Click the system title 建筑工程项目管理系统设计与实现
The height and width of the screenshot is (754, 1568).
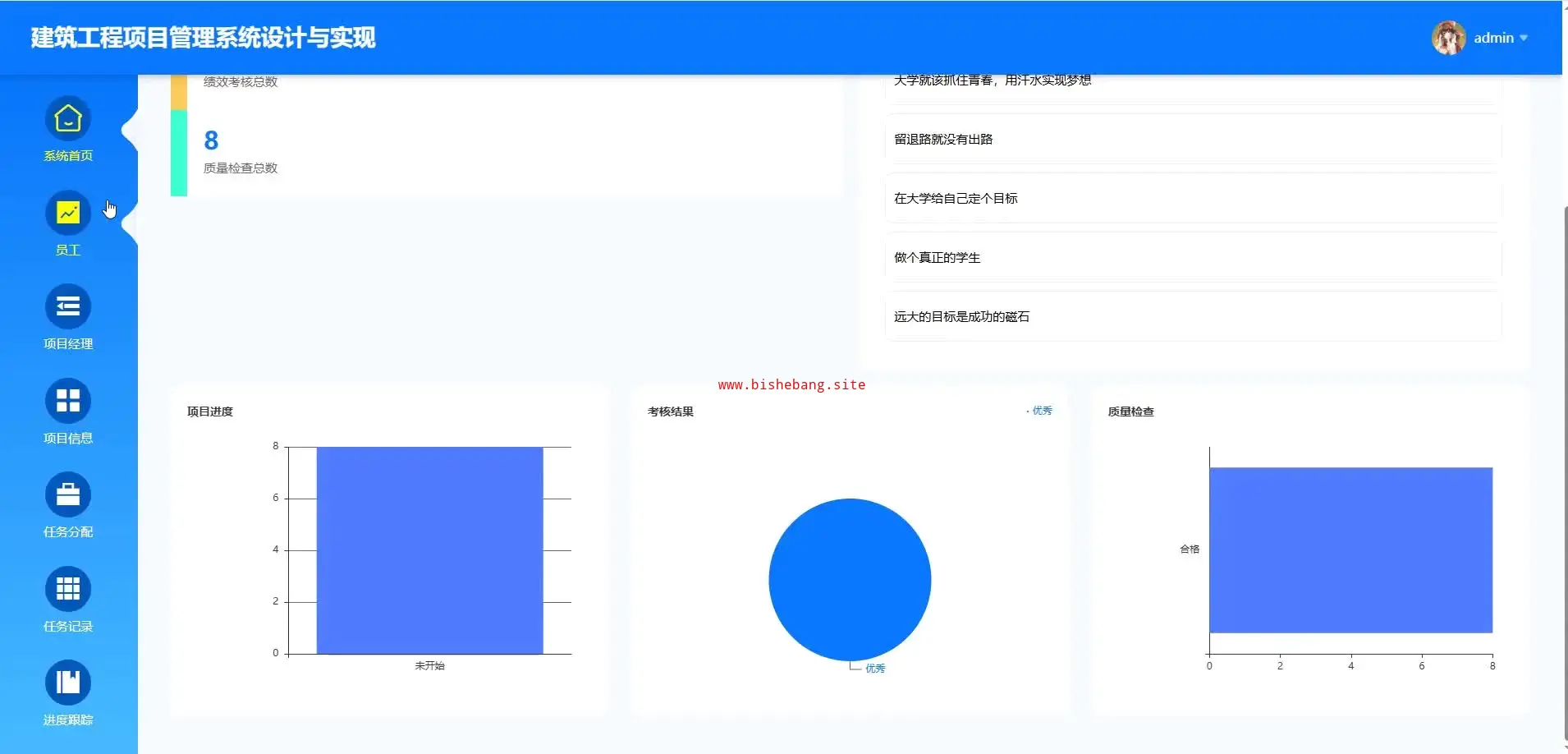click(204, 38)
